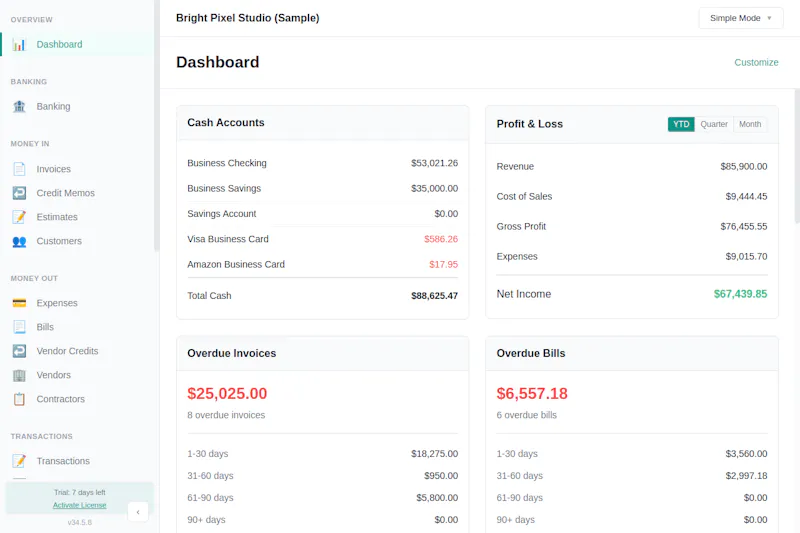Click the Contractors clipboard icon
The height and width of the screenshot is (533, 800).
tap(19, 399)
